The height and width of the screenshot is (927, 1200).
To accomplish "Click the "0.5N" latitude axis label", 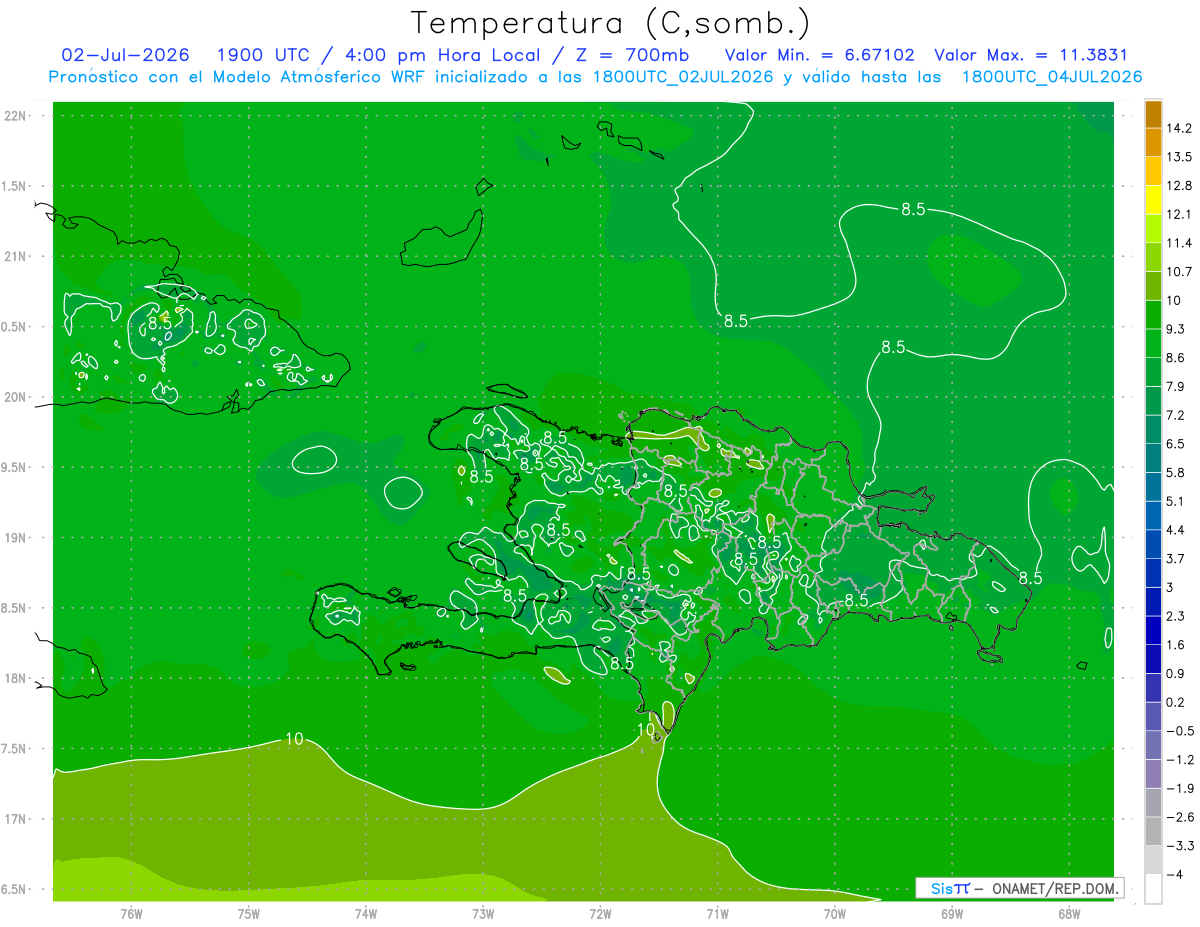I will 15,327.
